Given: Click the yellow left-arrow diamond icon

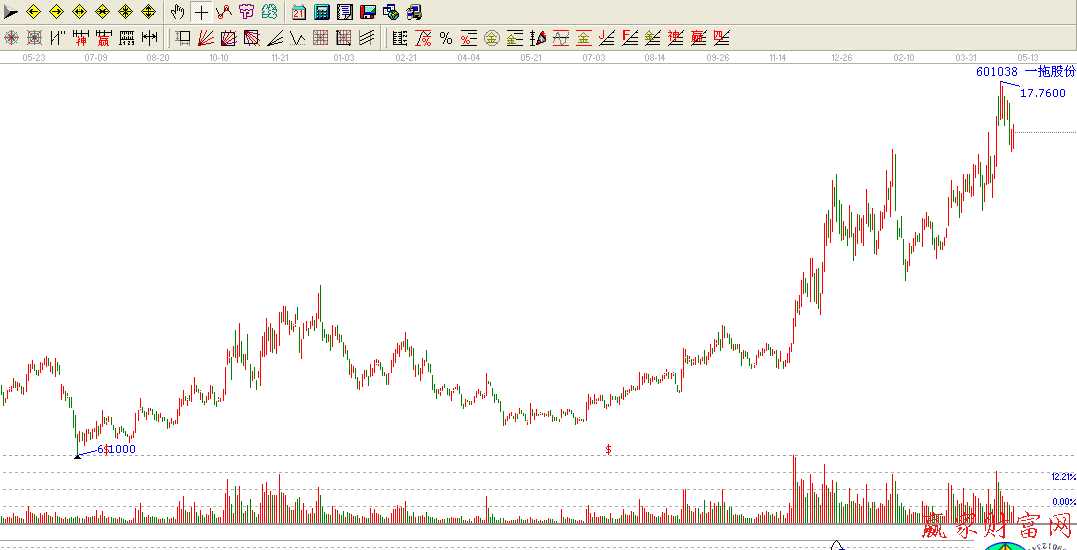Looking at the screenshot, I should click(x=33, y=12).
